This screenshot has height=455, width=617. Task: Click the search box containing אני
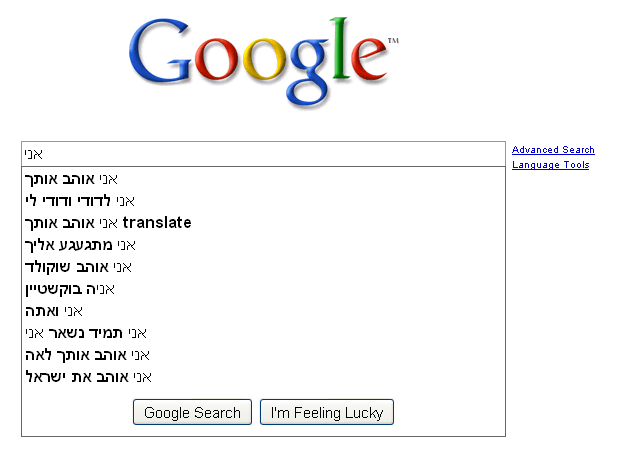click(263, 153)
